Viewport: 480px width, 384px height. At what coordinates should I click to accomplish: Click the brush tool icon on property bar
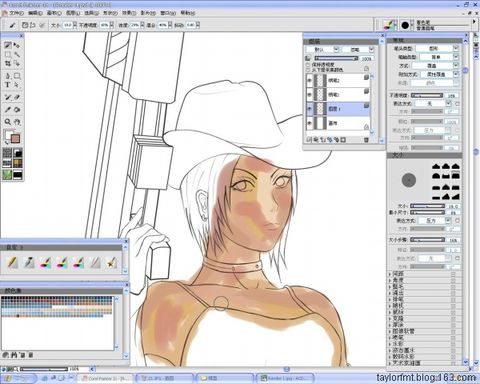tap(12, 25)
